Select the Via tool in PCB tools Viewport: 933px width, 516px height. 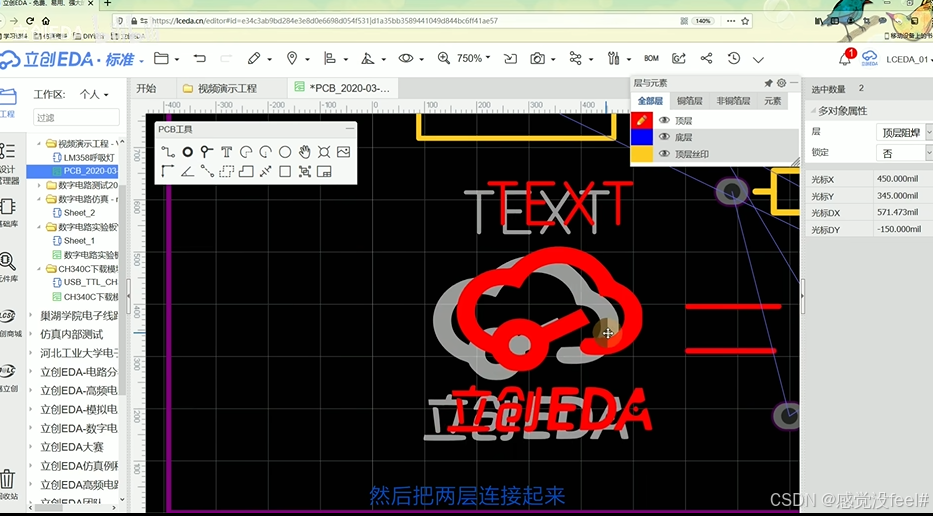click(206, 152)
